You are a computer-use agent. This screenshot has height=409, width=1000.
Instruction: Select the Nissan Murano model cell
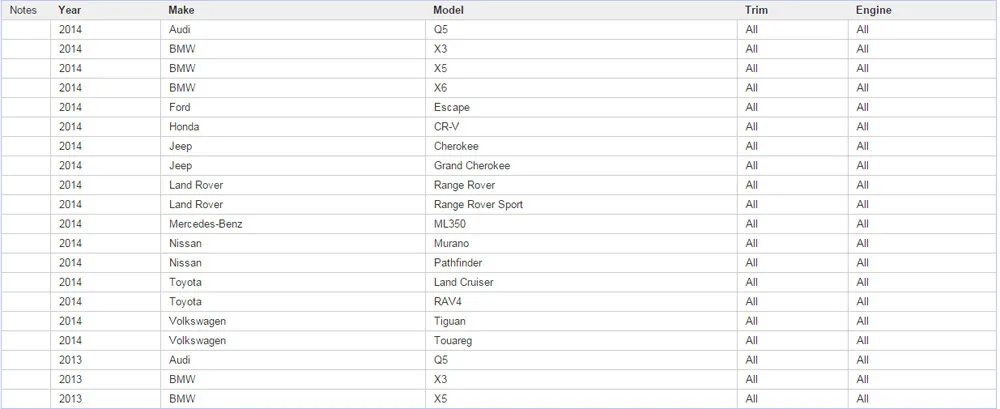point(581,243)
